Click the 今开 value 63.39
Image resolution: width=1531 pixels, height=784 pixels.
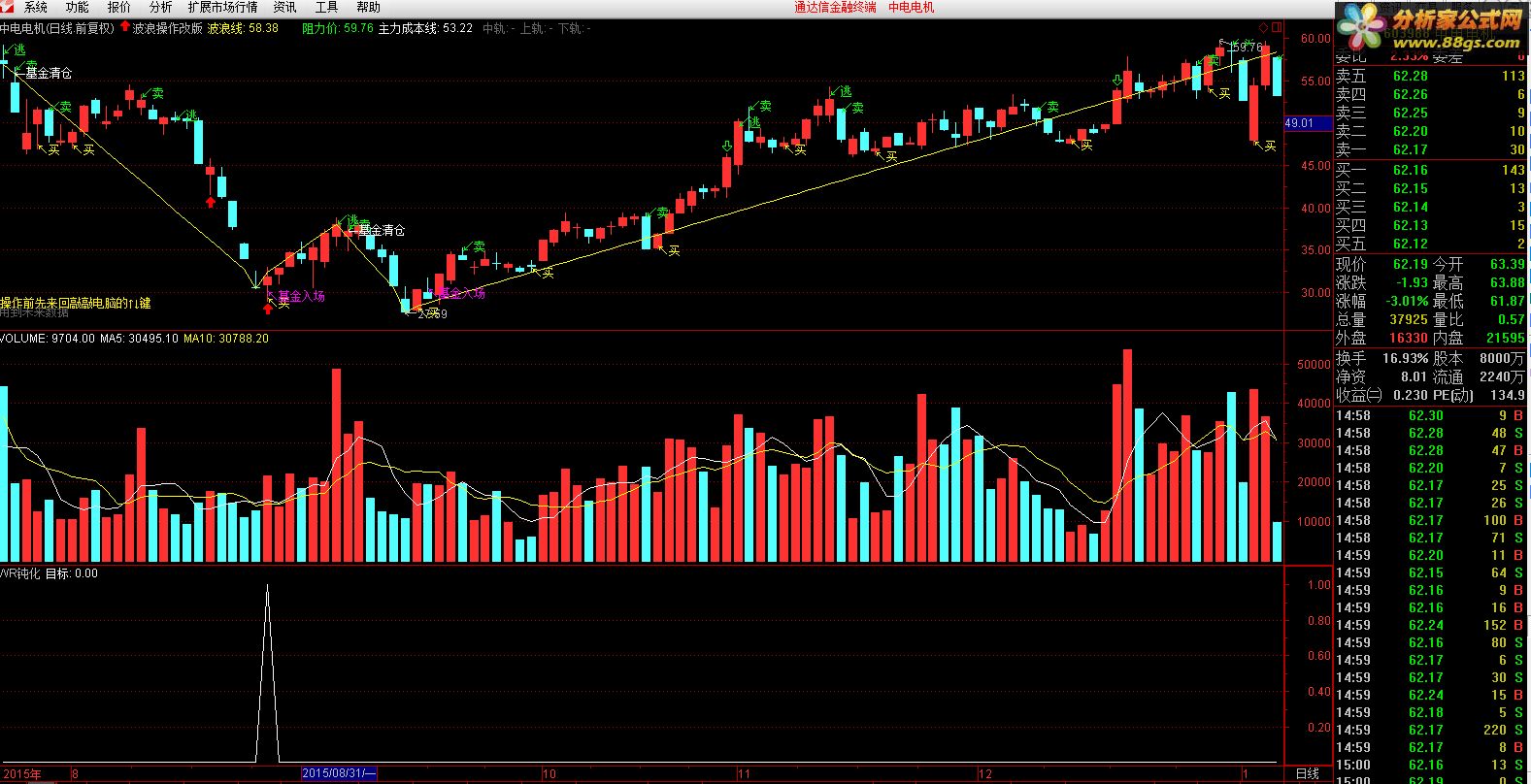point(1507,264)
